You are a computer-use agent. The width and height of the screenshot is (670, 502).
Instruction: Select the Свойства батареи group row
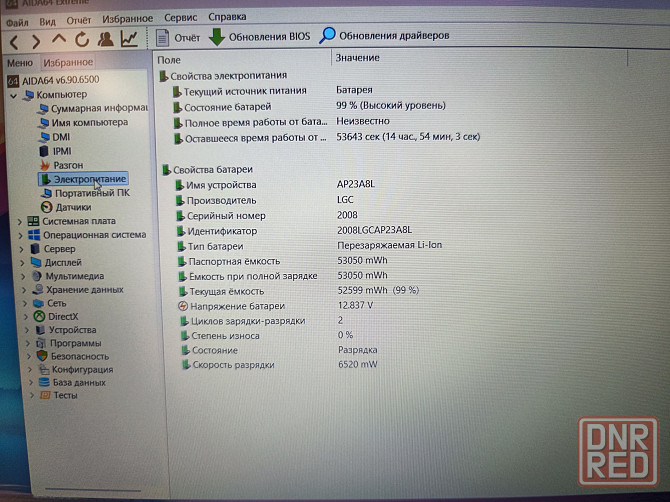[208, 170]
